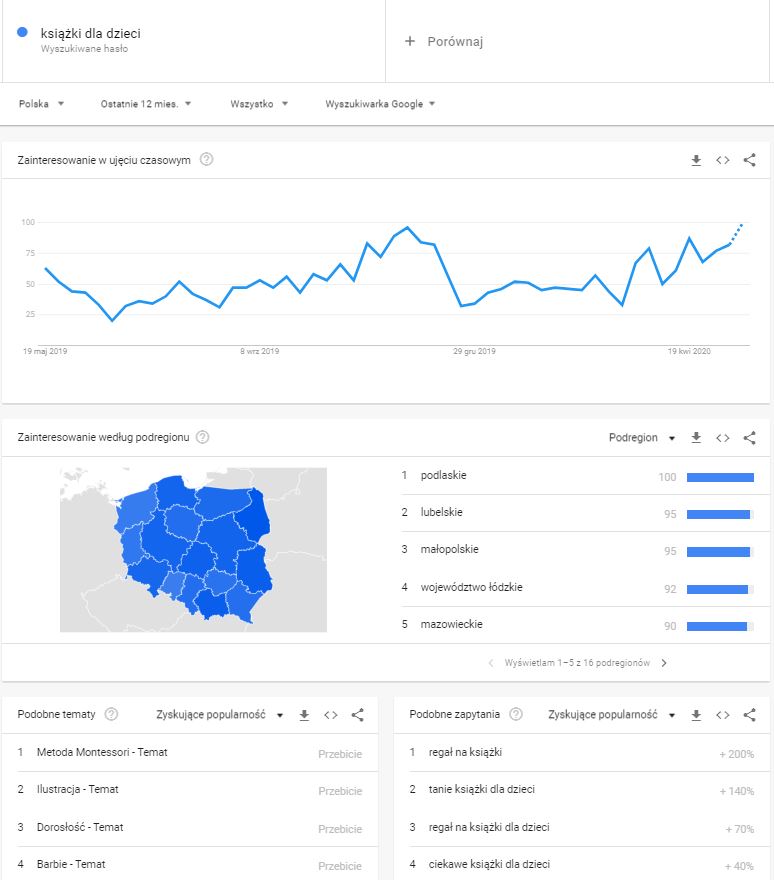Open help for Zainteresowanie w ujęciu czasowym
This screenshot has height=880, width=774.
point(206,160)
